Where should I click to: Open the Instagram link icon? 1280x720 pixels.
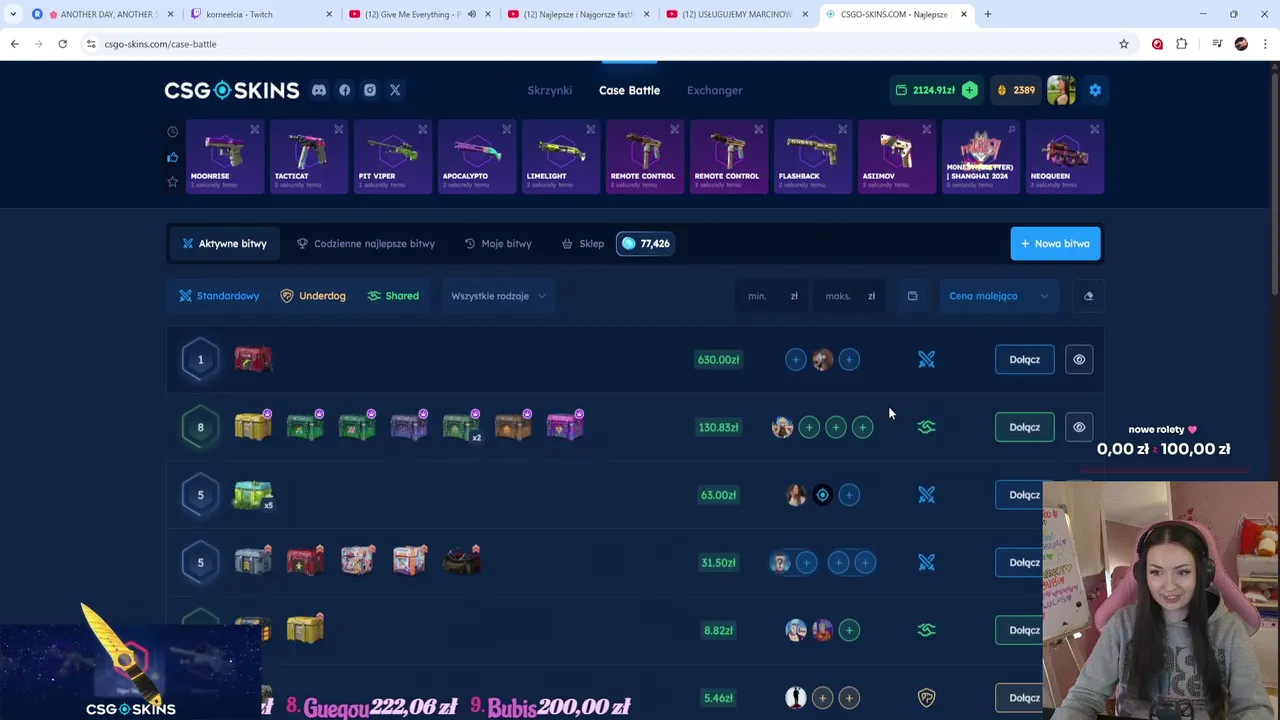click(370, 90)
